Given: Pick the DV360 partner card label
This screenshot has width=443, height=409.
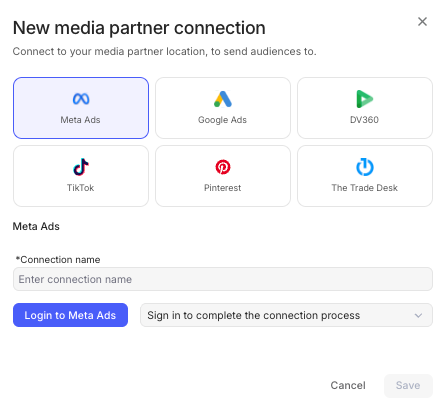Looking at the screenshot, I should pos(364,120).
